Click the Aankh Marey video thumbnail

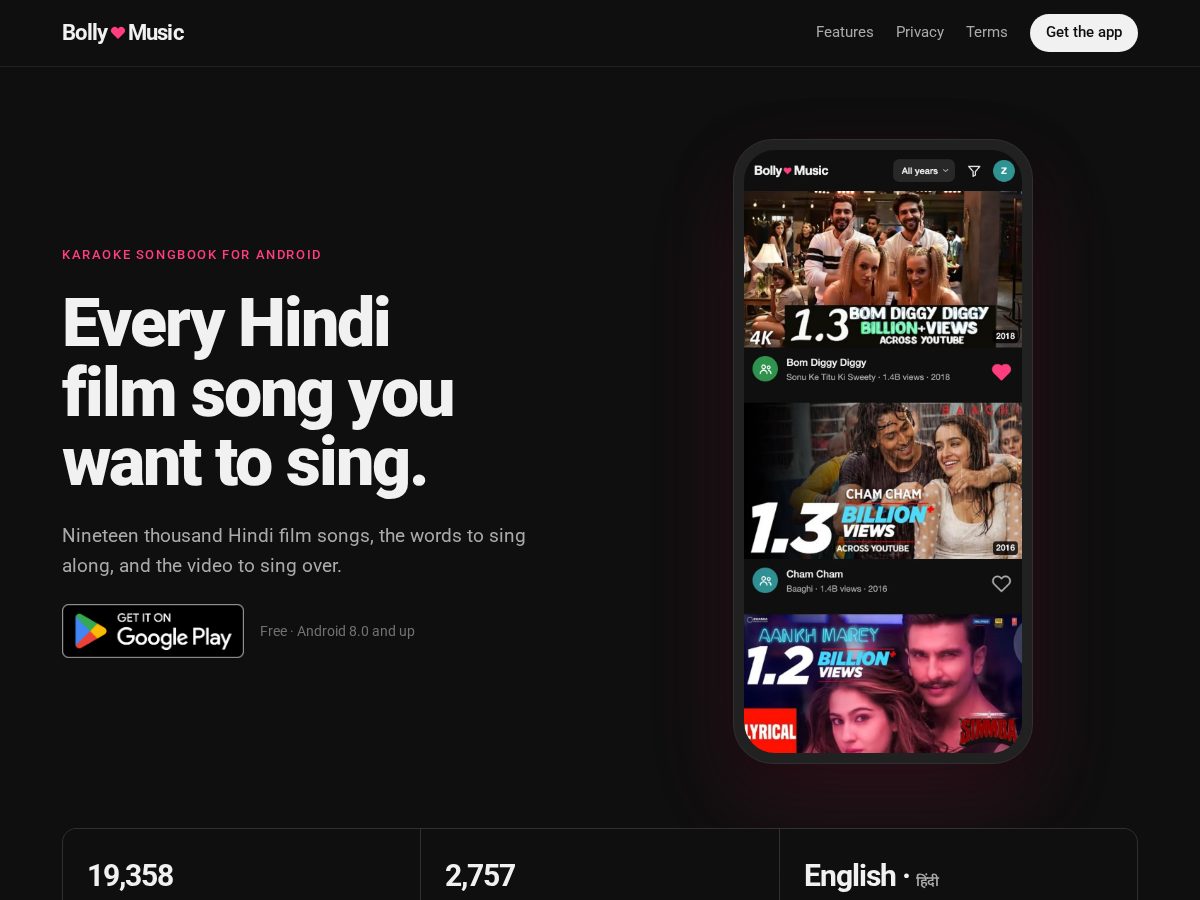[x=883, y=683]
